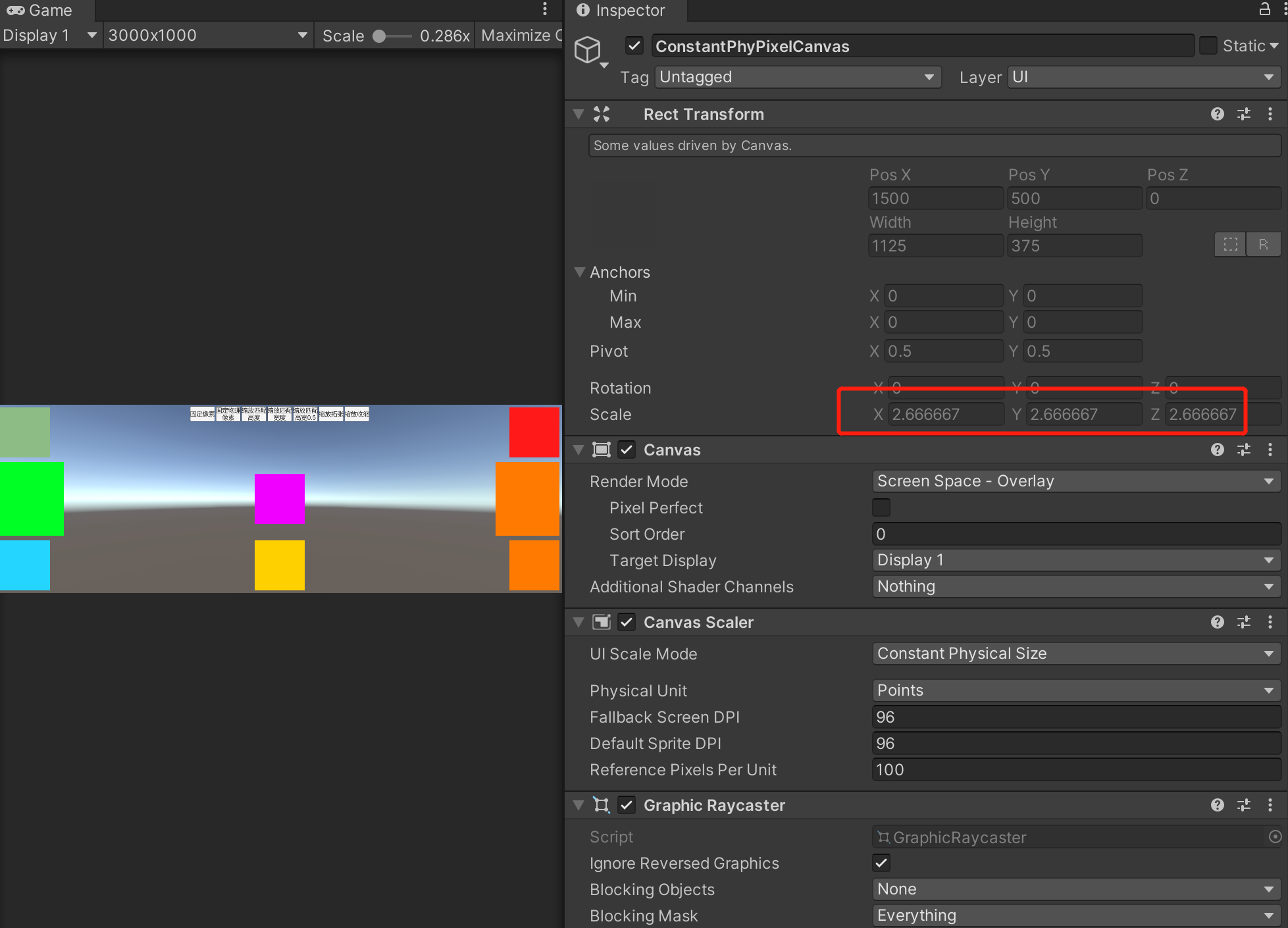Open the UI Scale Mode dropdown
This screenshot has height=928, width=1288.
point(1075,654)
